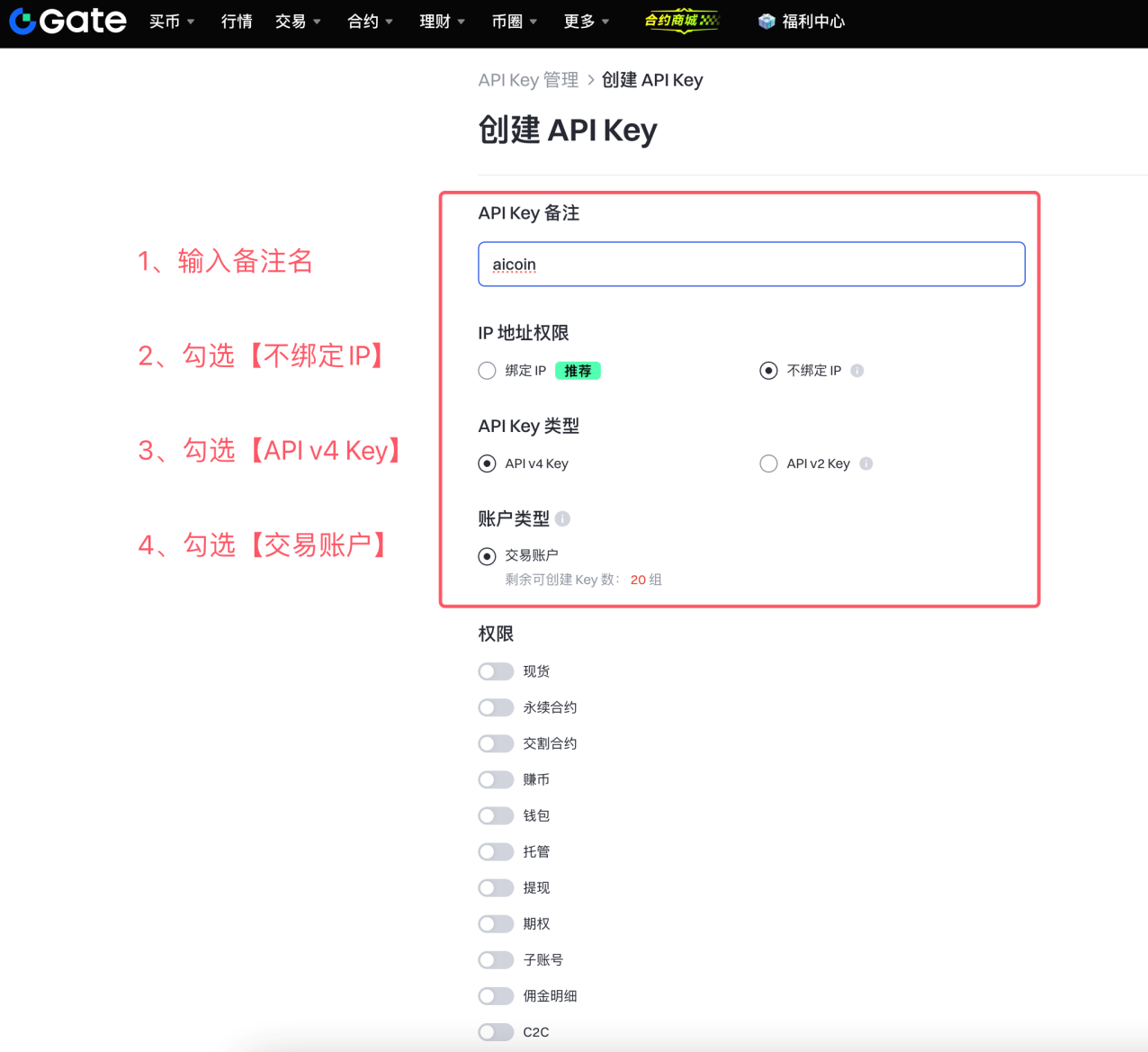Open the 交易 dropdown menu

291,21
